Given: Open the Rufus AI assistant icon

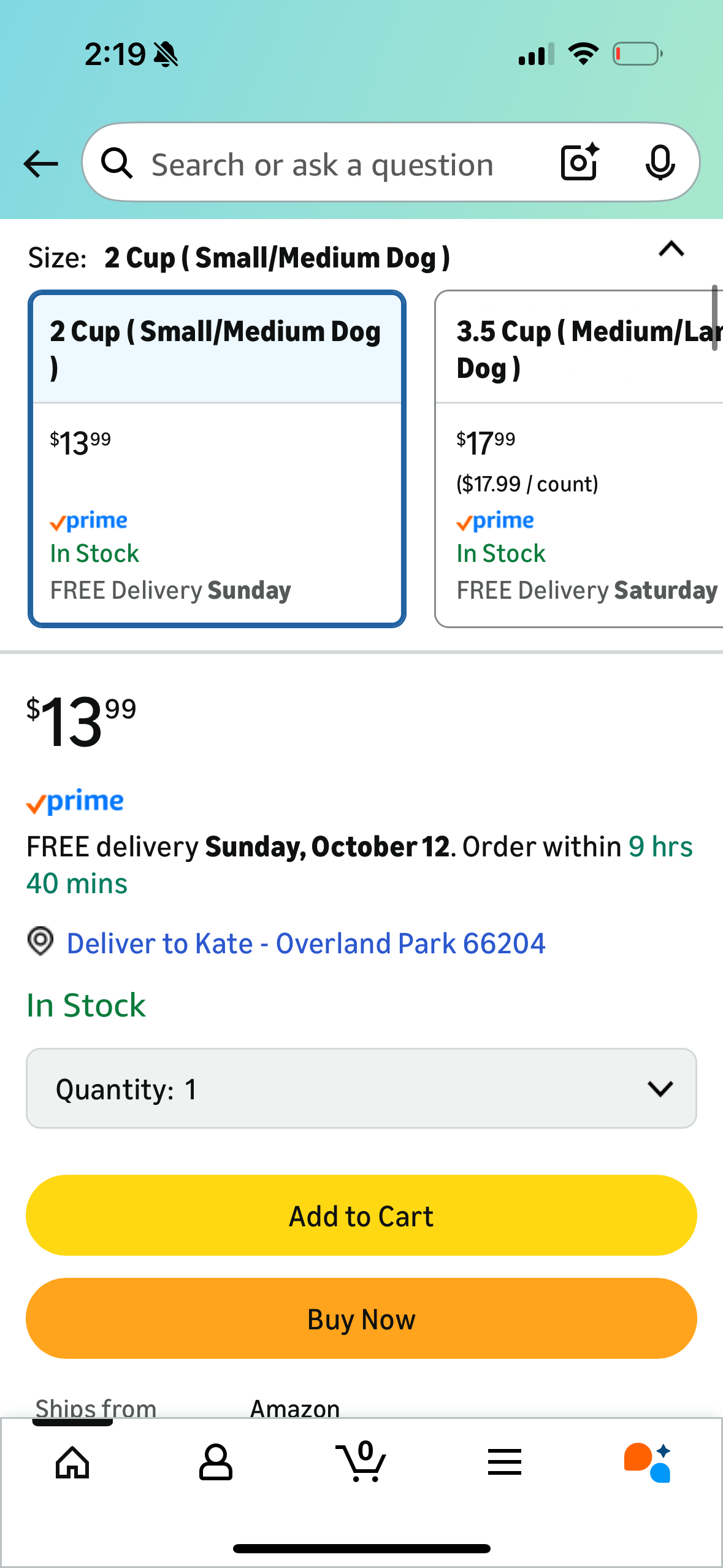Looking at the screenshot, I should pos(648,1462).
